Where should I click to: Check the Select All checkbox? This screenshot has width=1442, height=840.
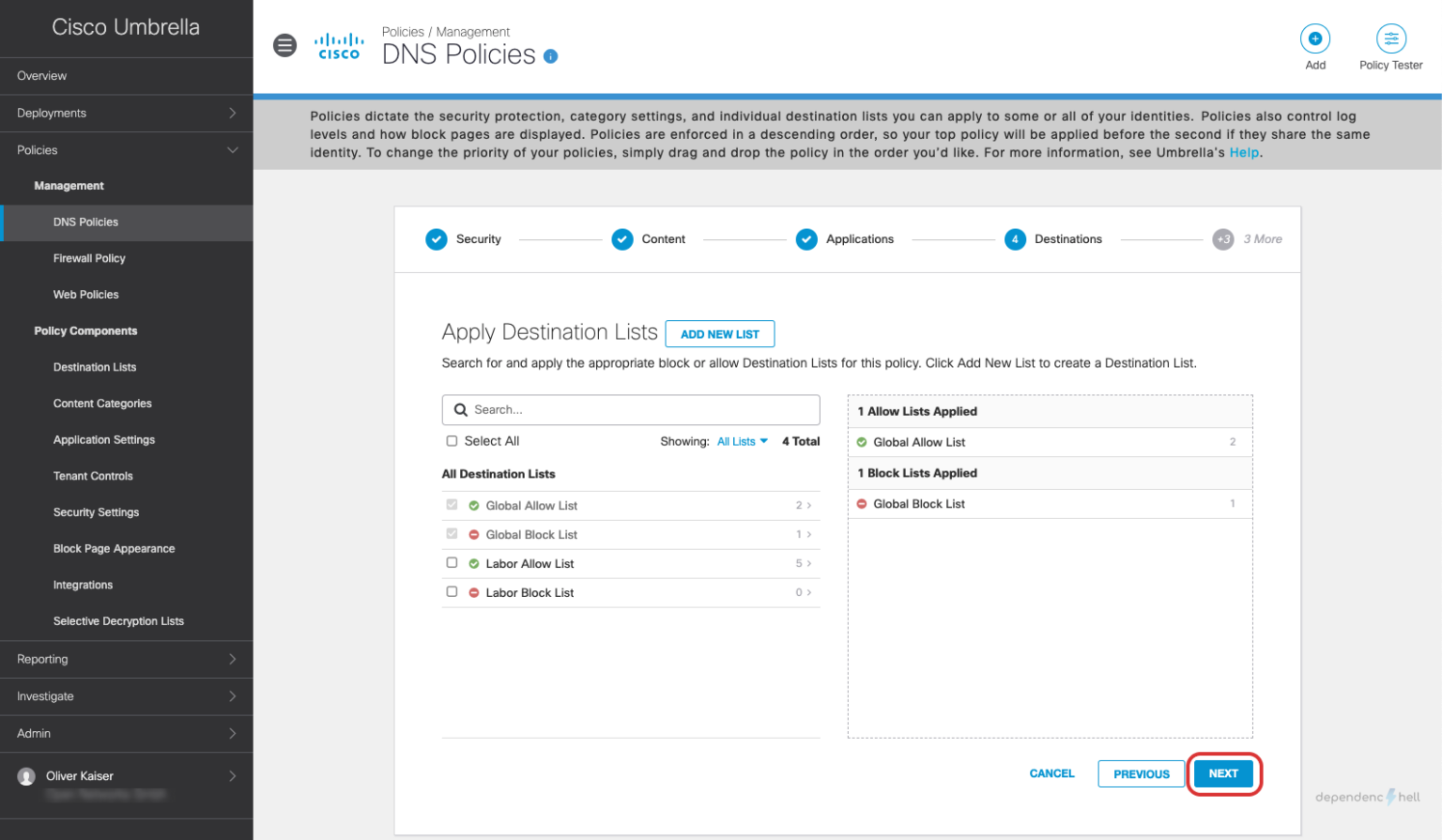452,440
